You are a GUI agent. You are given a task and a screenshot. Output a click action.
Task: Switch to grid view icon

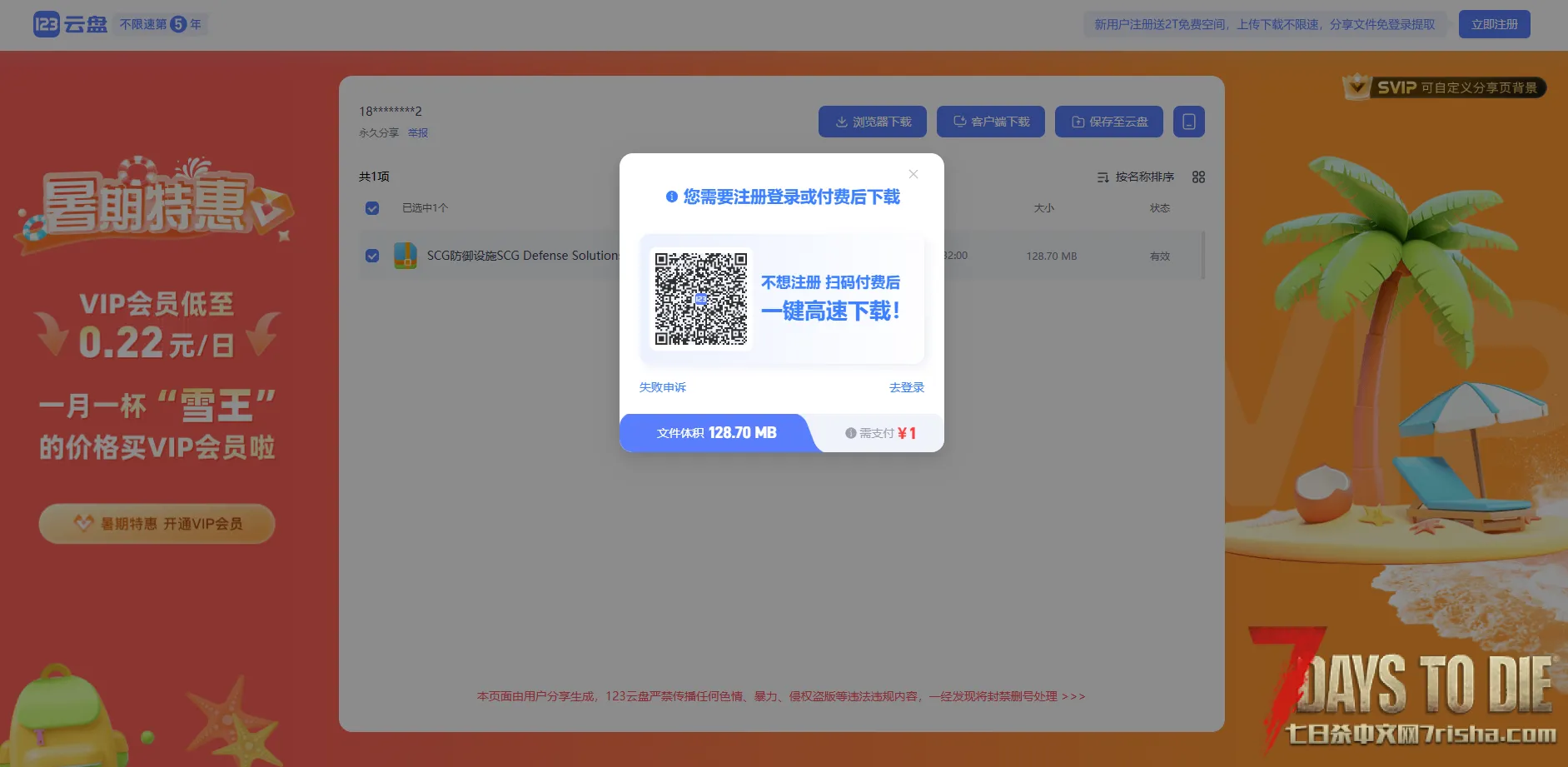[1198, 177]
